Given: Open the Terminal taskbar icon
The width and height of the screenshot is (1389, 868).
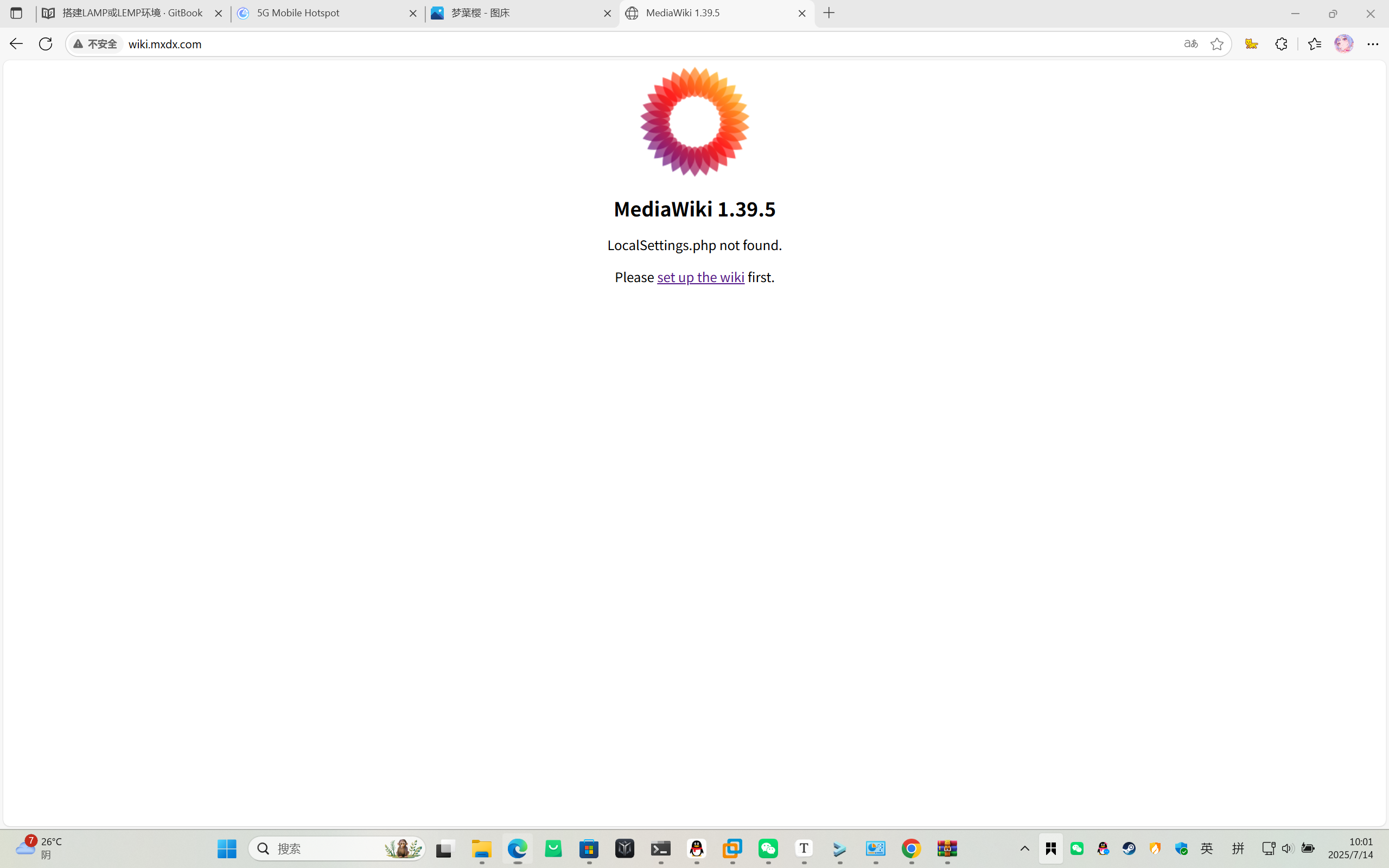Looking at the screenshot, I should click(x=661, y=848).
